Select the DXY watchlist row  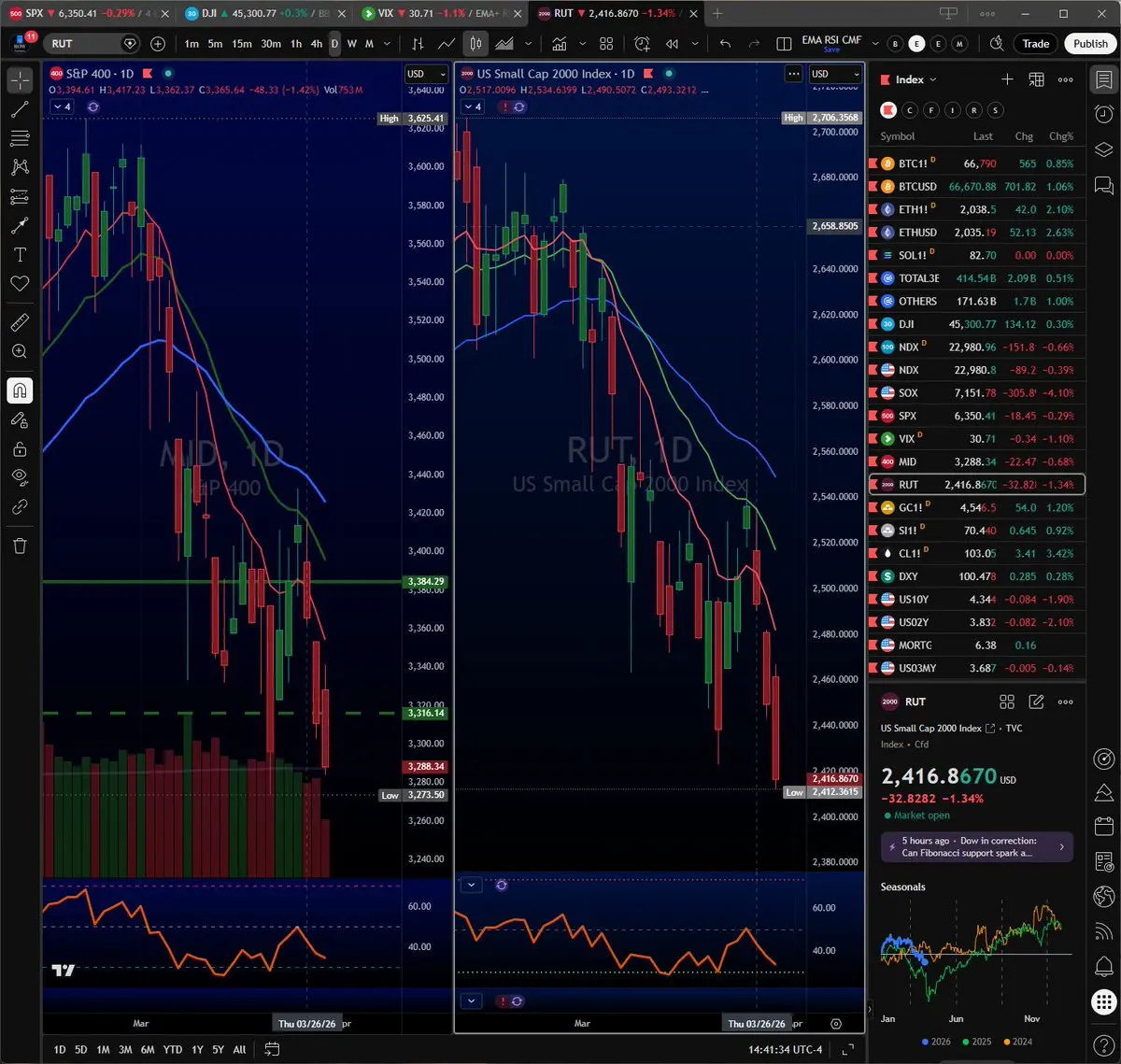coord(977,576)
